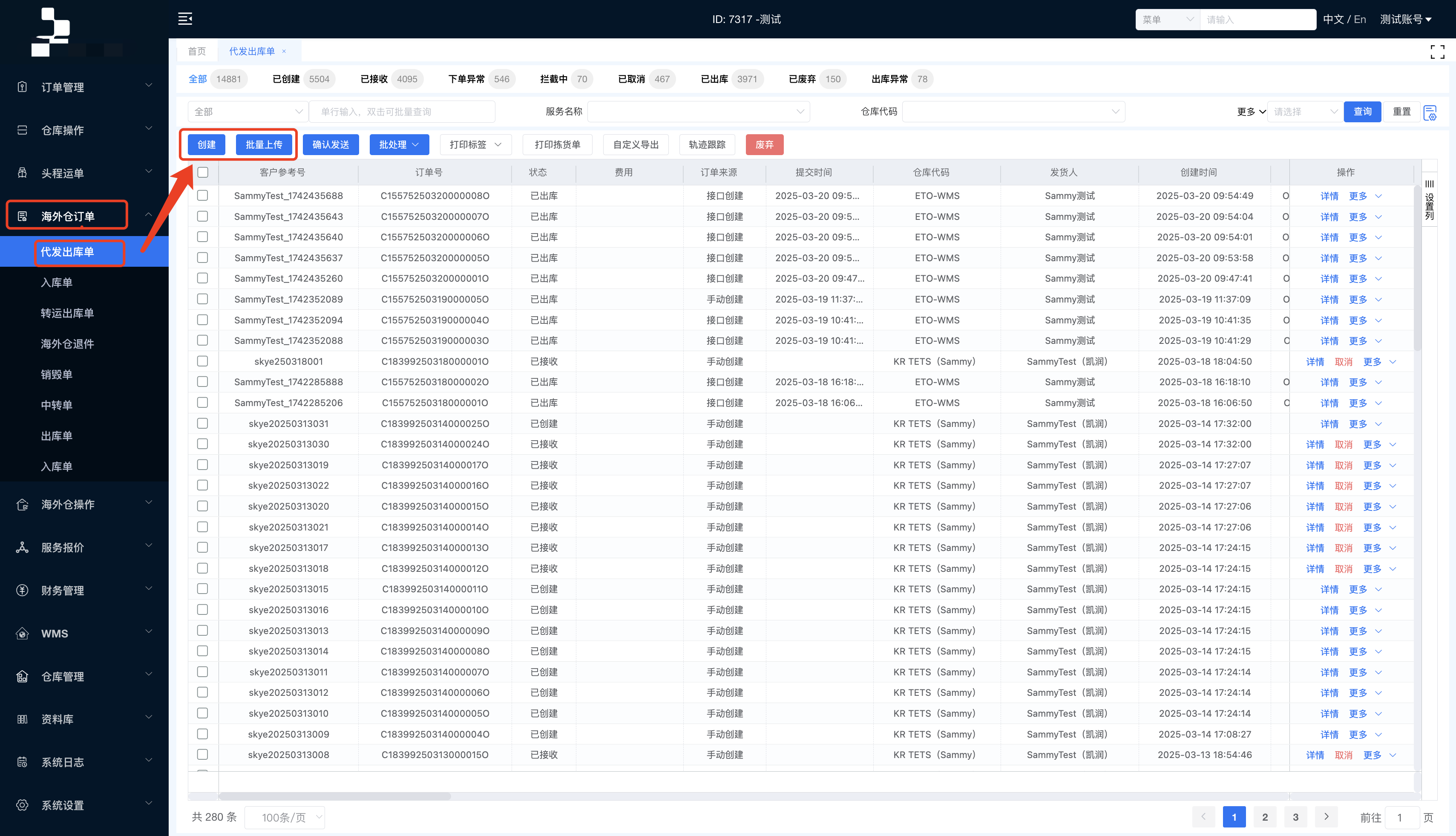Image resolution: width=1456 pixels, height=836 pixels.
Task: Filter by 已出库 status tab
Action: (732, 79)
